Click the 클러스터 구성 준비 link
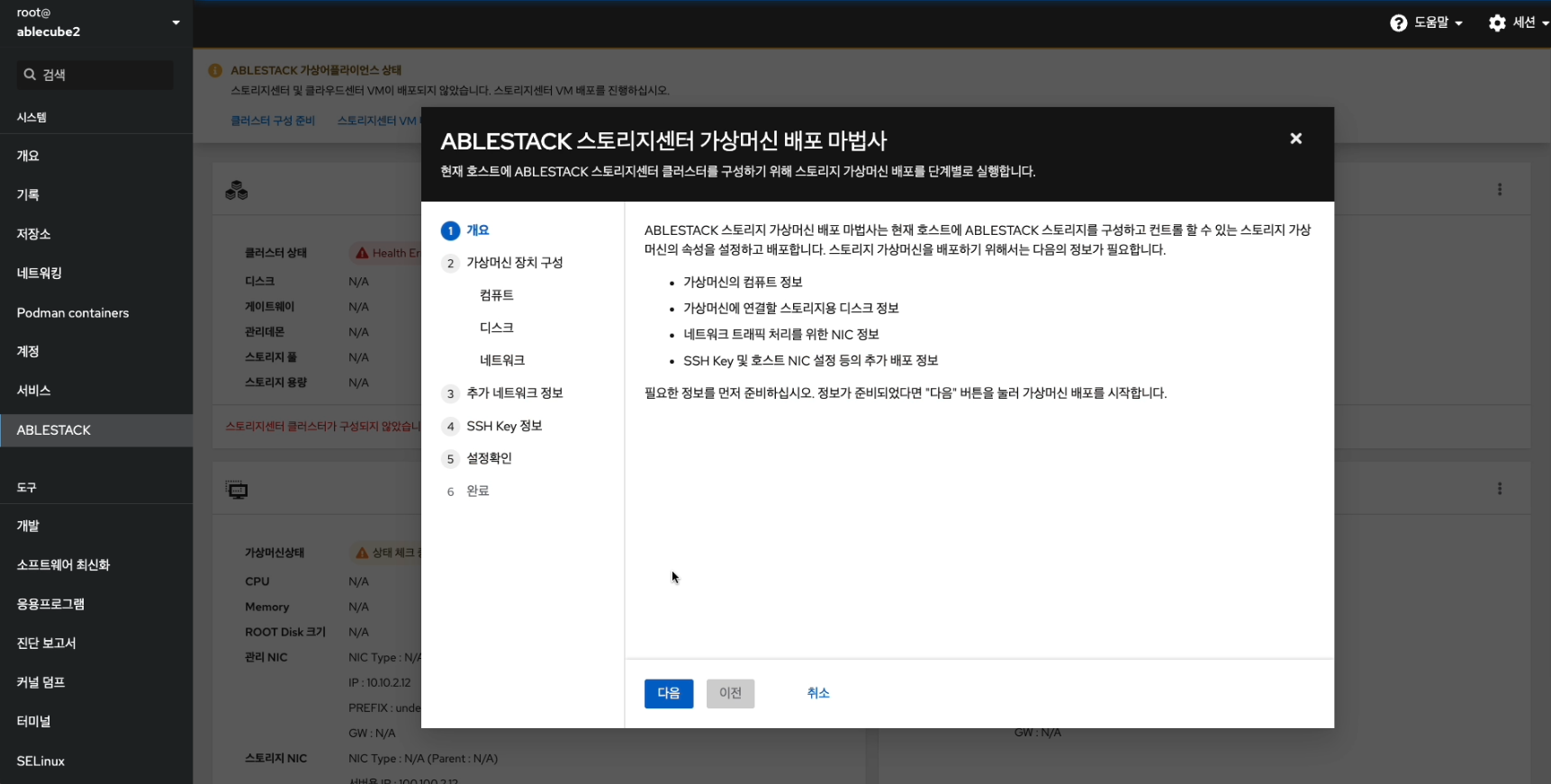 (x=273, y=121)
